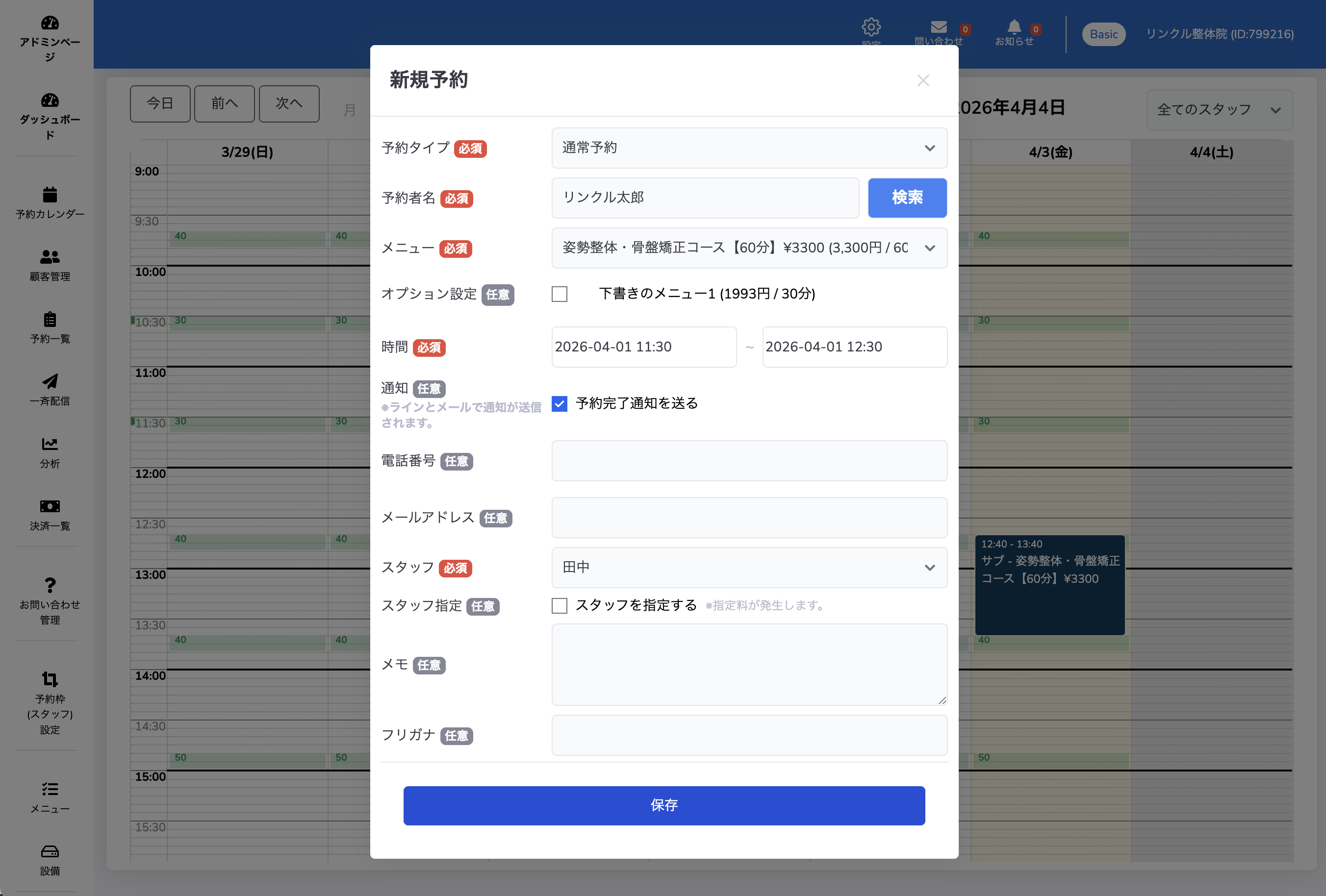The width and height of the screenshot is (1326, 896).
Task: Enable the 下書きのメニュー1 option checkbox
Action: 560,294
